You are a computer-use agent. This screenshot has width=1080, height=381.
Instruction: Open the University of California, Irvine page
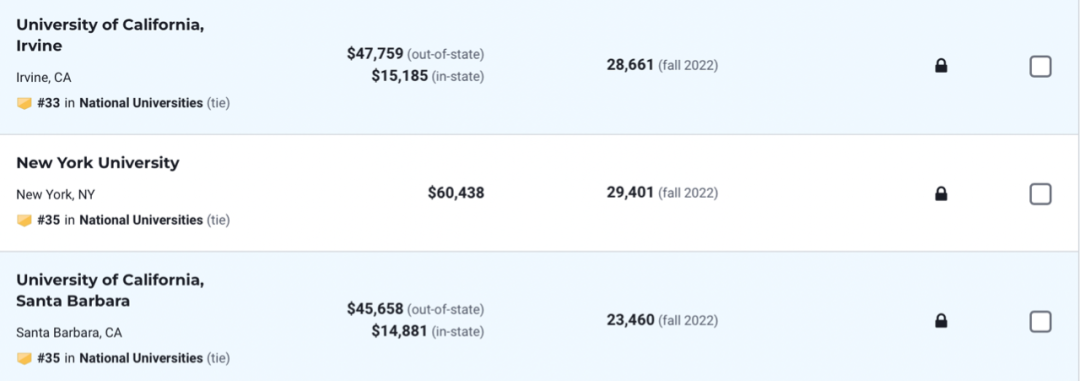coord(110,36)
